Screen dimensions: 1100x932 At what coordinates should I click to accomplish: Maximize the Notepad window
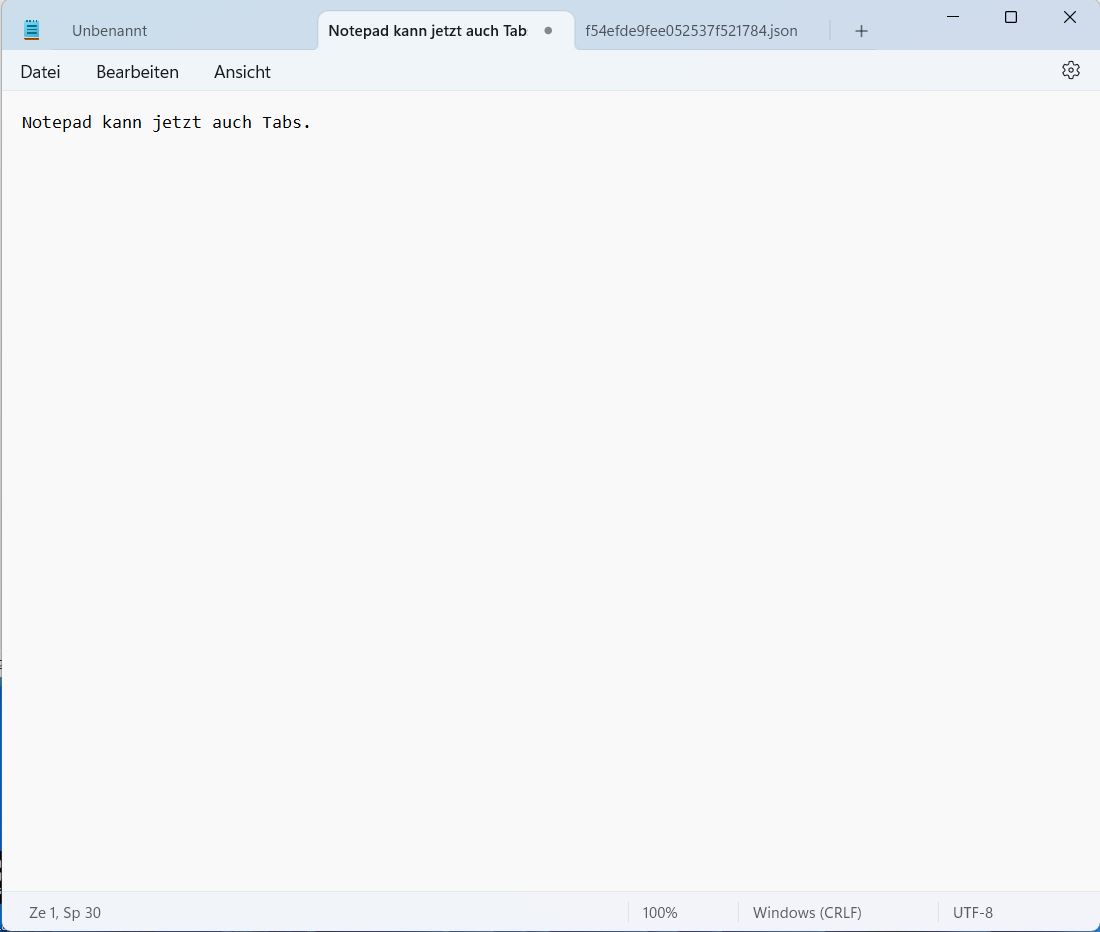[x=1011, y=17]
